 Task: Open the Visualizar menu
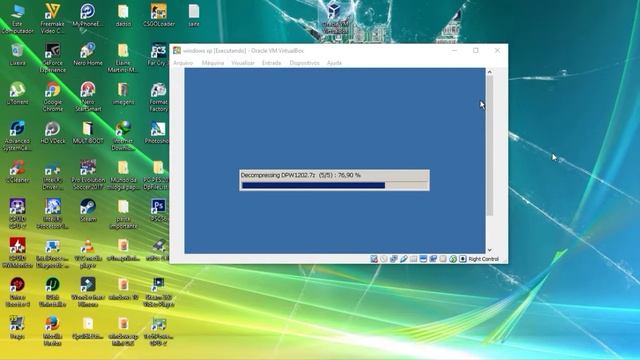(x=243, y=63)
